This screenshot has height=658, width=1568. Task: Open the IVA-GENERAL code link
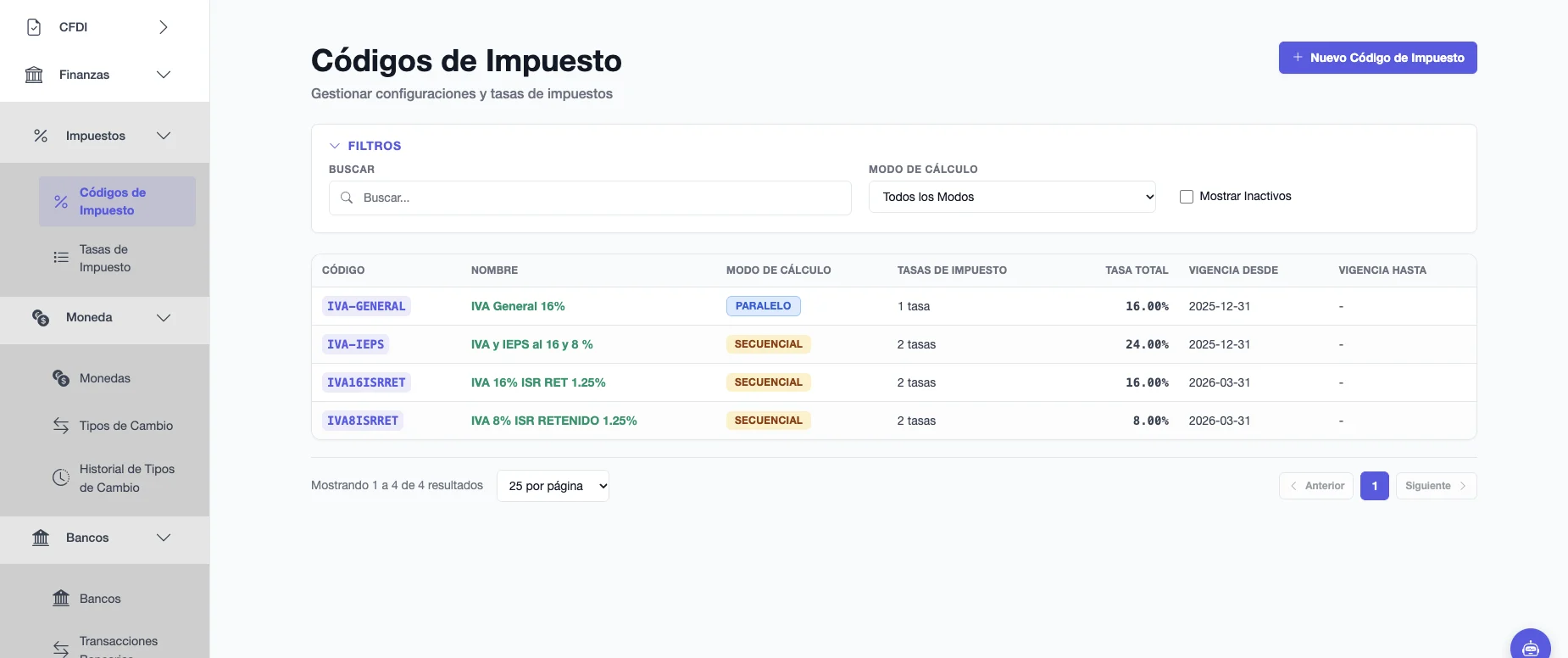(366, 306)
